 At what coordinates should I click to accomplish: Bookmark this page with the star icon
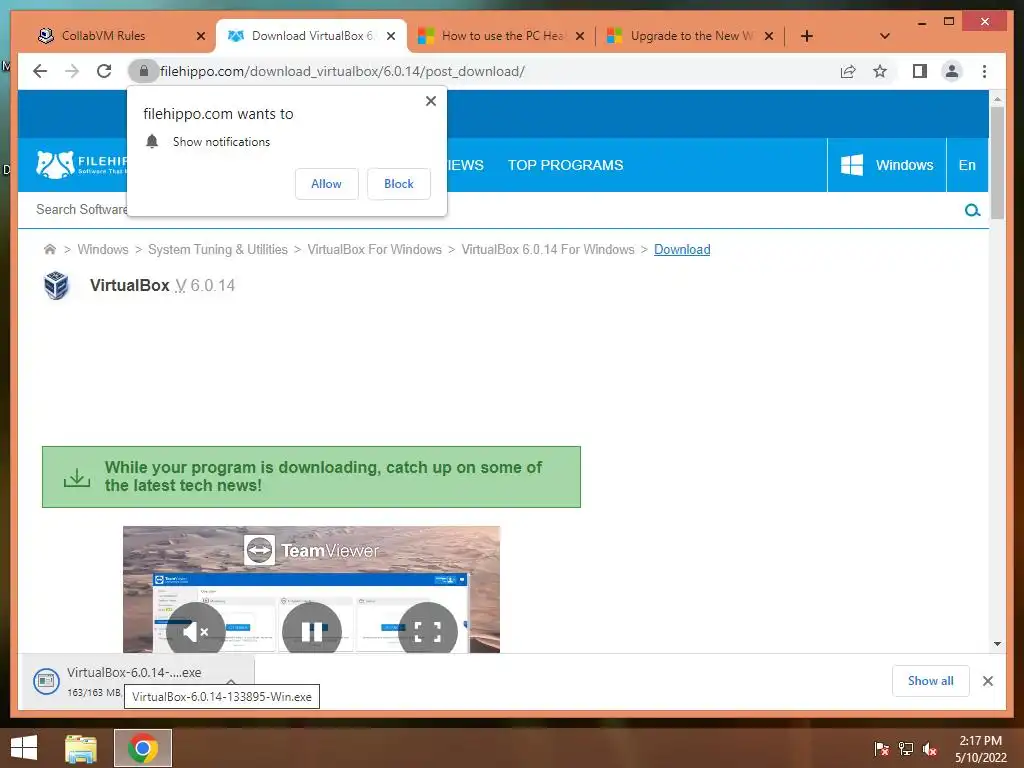coord(880,71)
